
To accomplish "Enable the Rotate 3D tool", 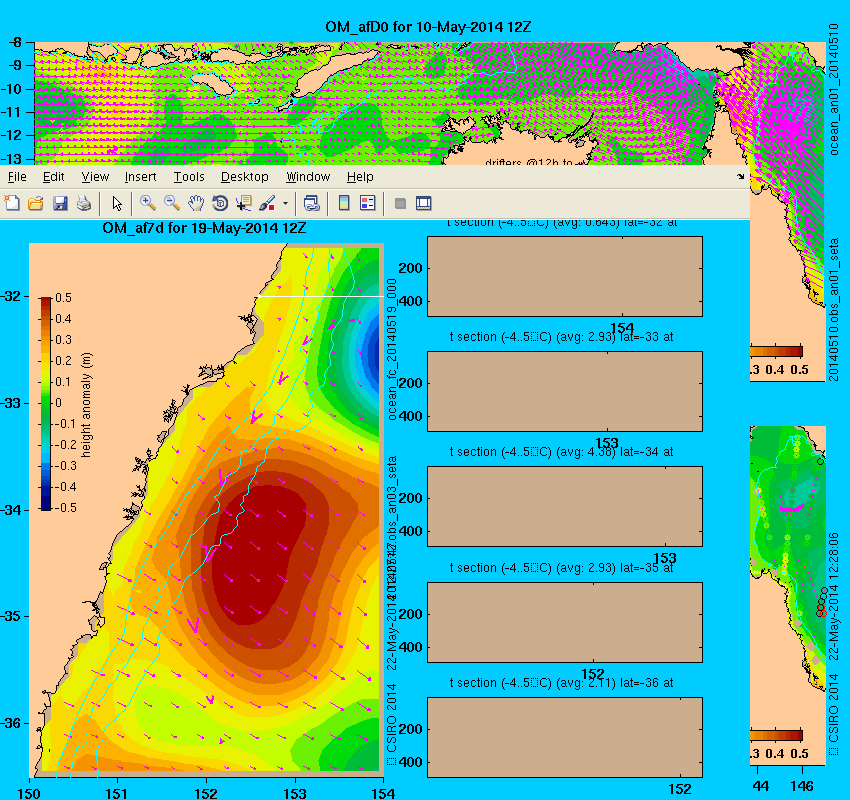I will (220, 203).
